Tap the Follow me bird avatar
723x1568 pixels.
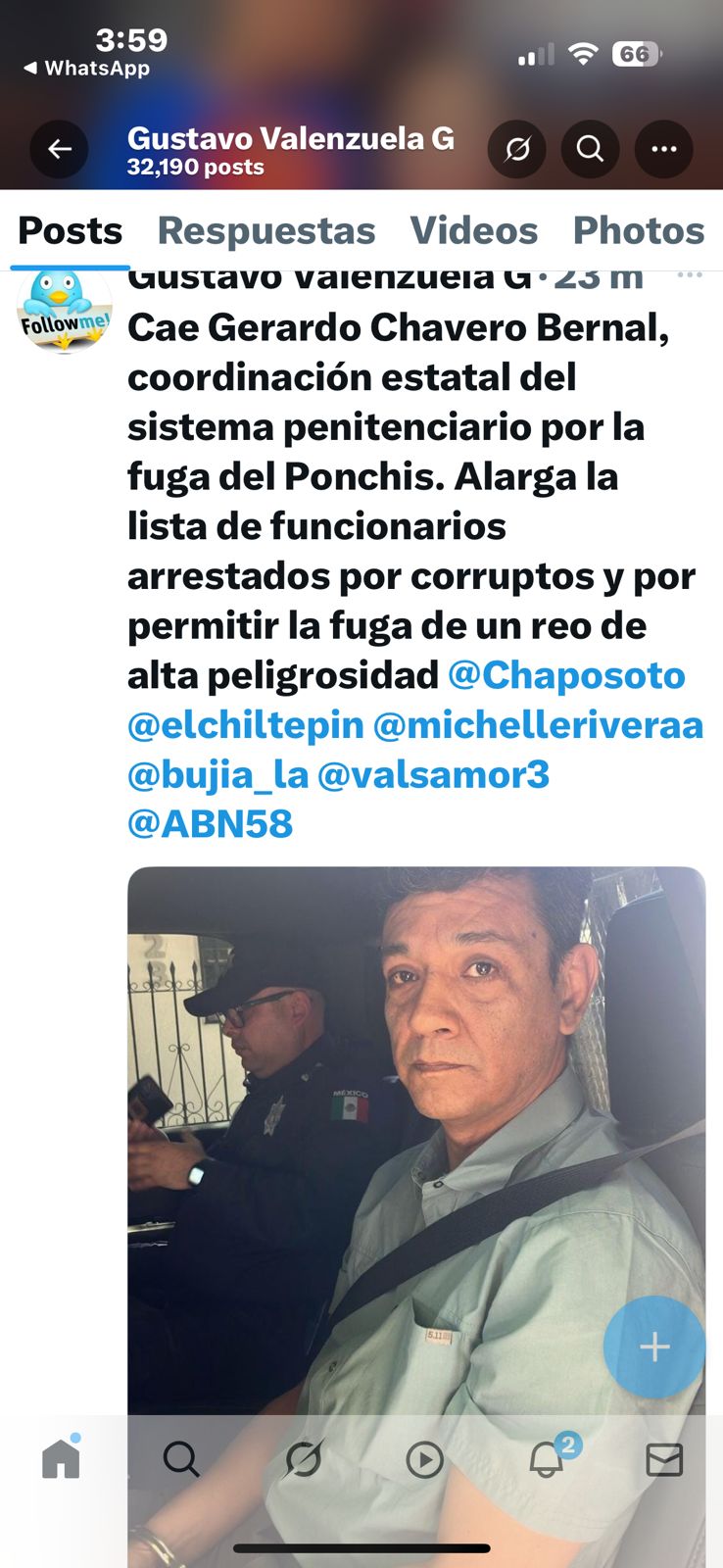pos(65,310)
